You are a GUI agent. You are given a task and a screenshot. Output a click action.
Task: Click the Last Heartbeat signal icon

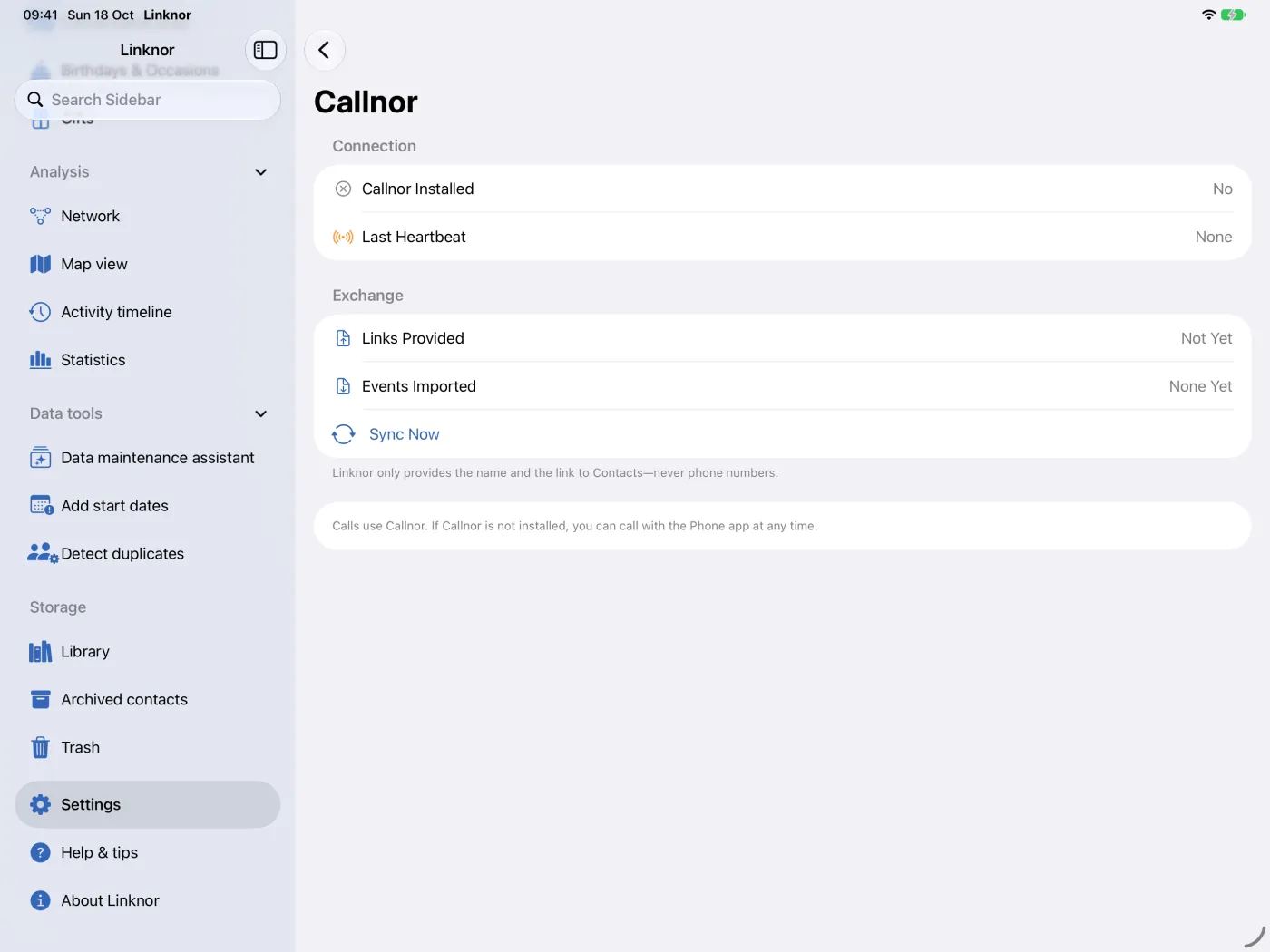tap(343, 237)
